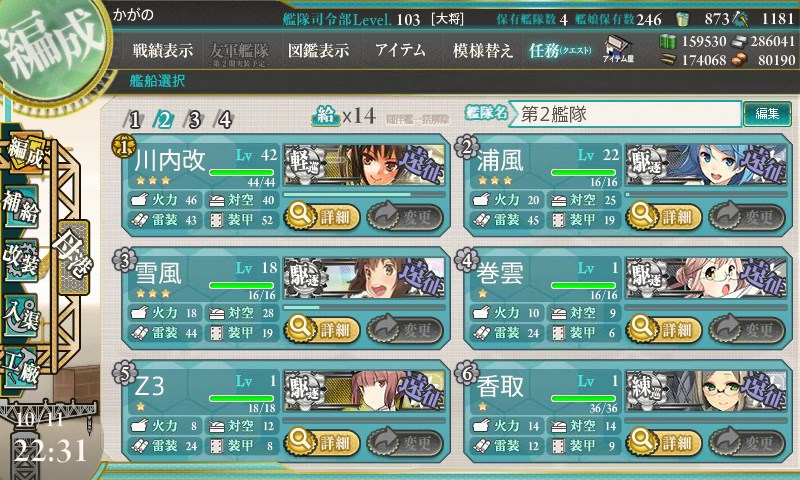
Task: Click 雪風's experience progress bar
Action: [x=364, y=308]
